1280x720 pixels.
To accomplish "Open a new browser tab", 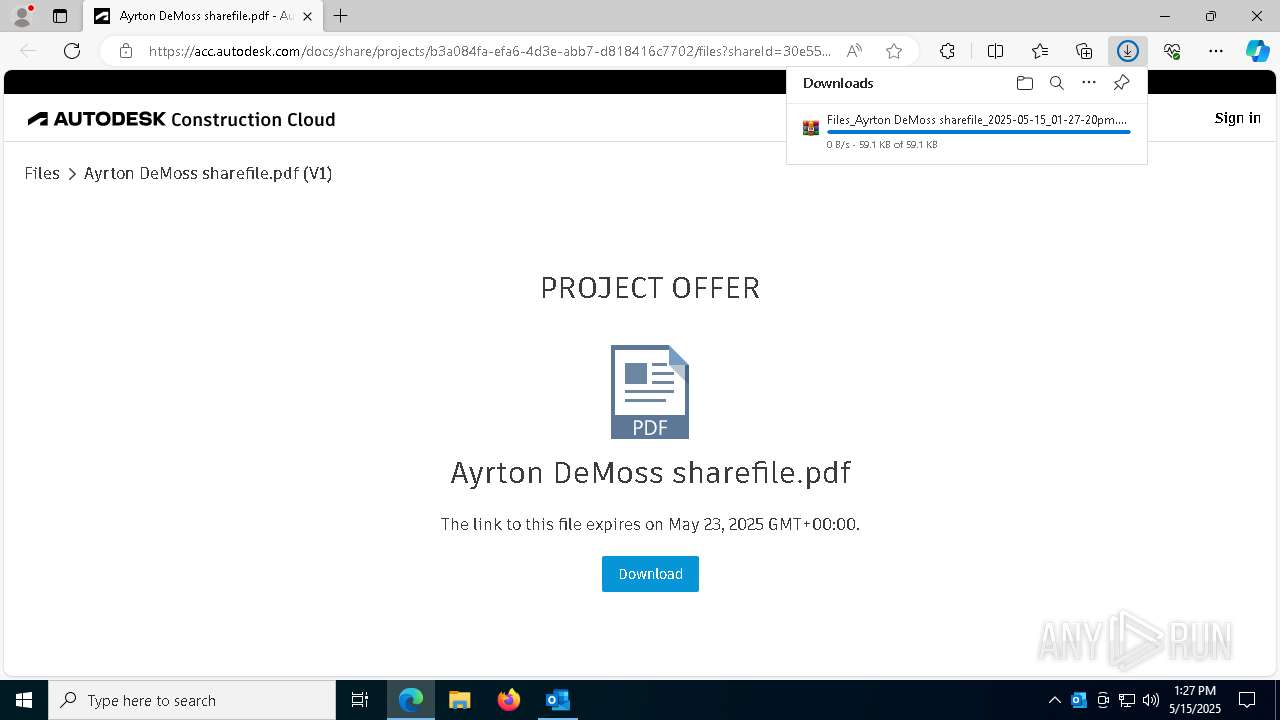I will (x=341, y=16).
